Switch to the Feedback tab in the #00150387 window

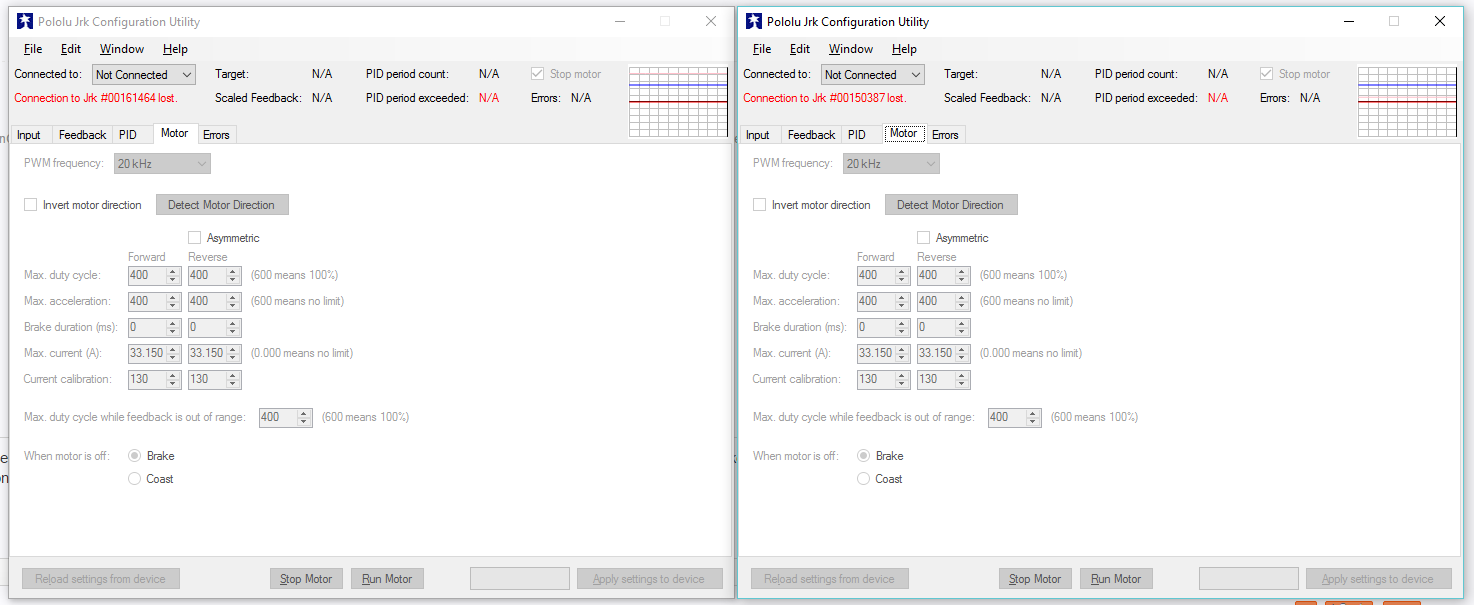811,135
